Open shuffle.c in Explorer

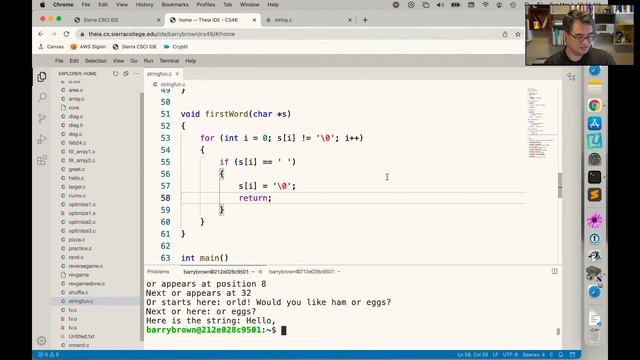point(78,292)
